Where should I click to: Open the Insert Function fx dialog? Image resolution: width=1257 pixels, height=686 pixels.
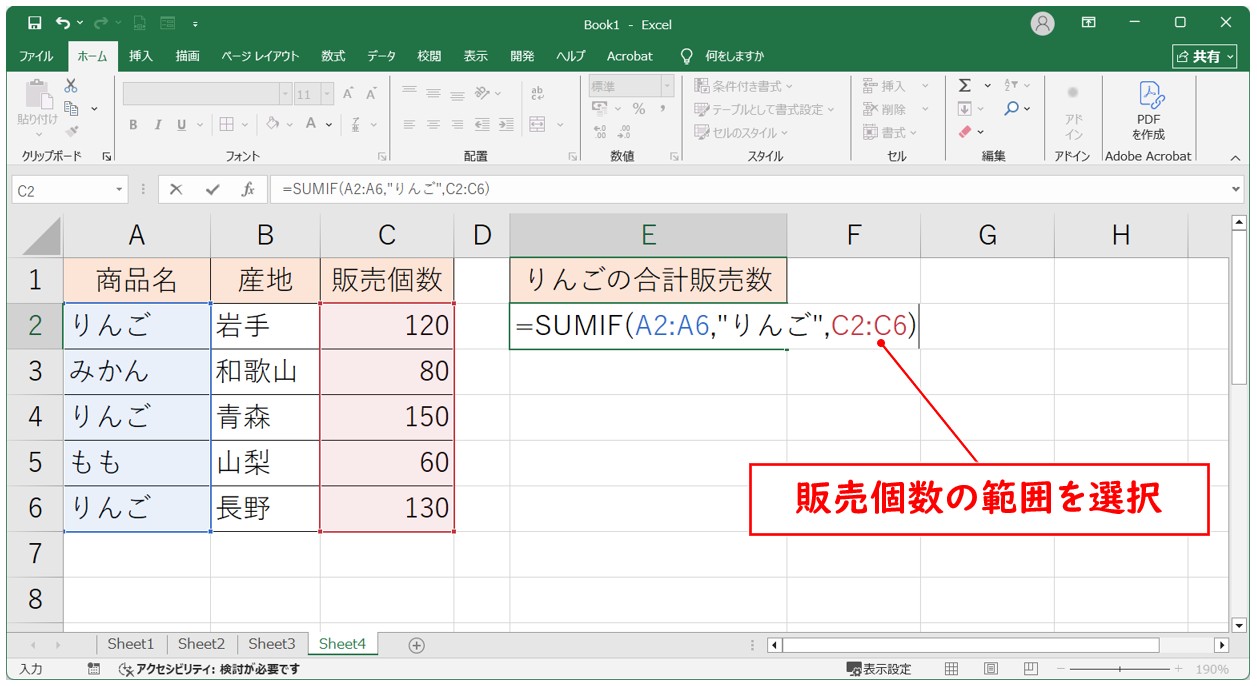pos(247,189)
